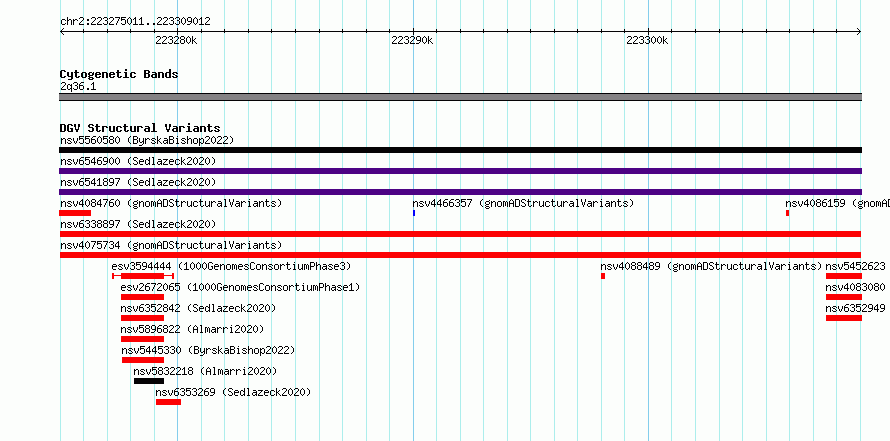Click the 223290k ruler tick label
This screenshot has width=890, height=441.
(x=412, y=40)
